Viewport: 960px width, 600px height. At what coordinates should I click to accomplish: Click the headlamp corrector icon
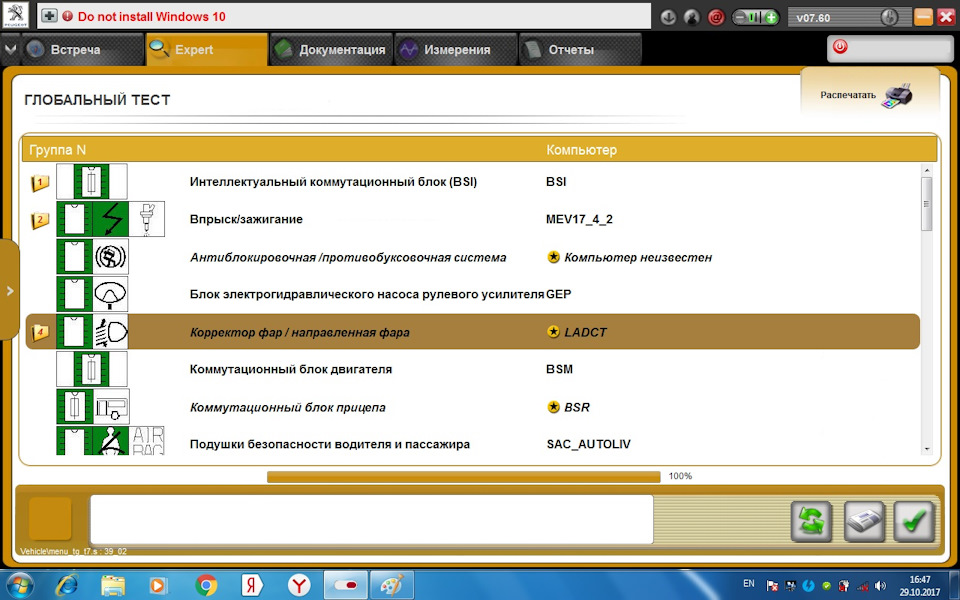[111, 332]
